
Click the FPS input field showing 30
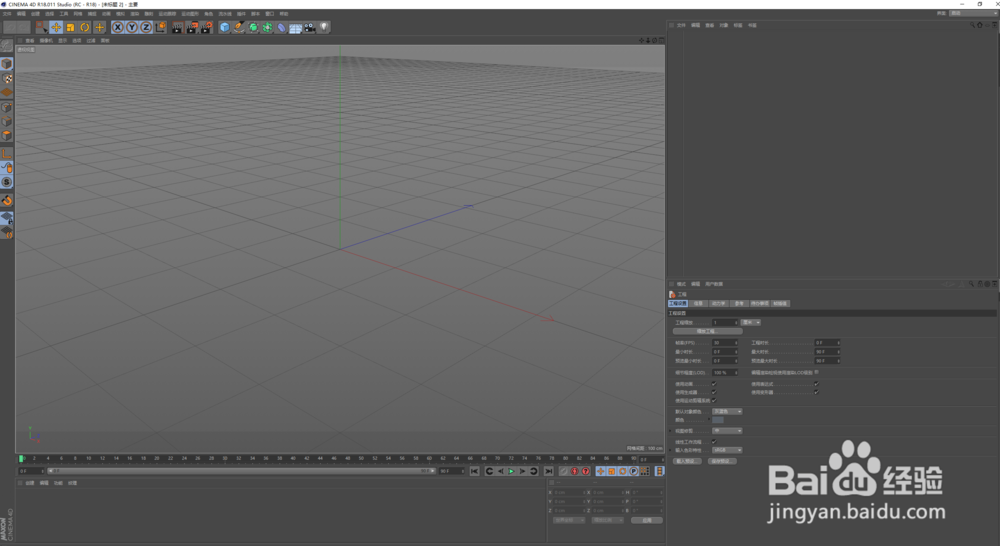click(x=725, y=343)
